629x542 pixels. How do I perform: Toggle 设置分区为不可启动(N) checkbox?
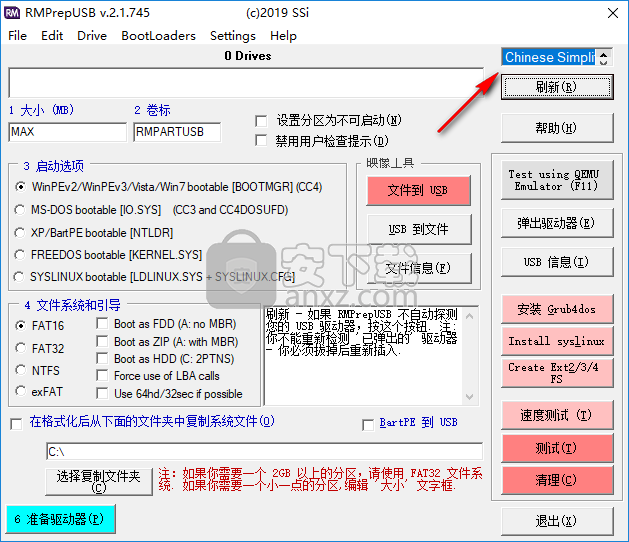(x=261, y=120)
